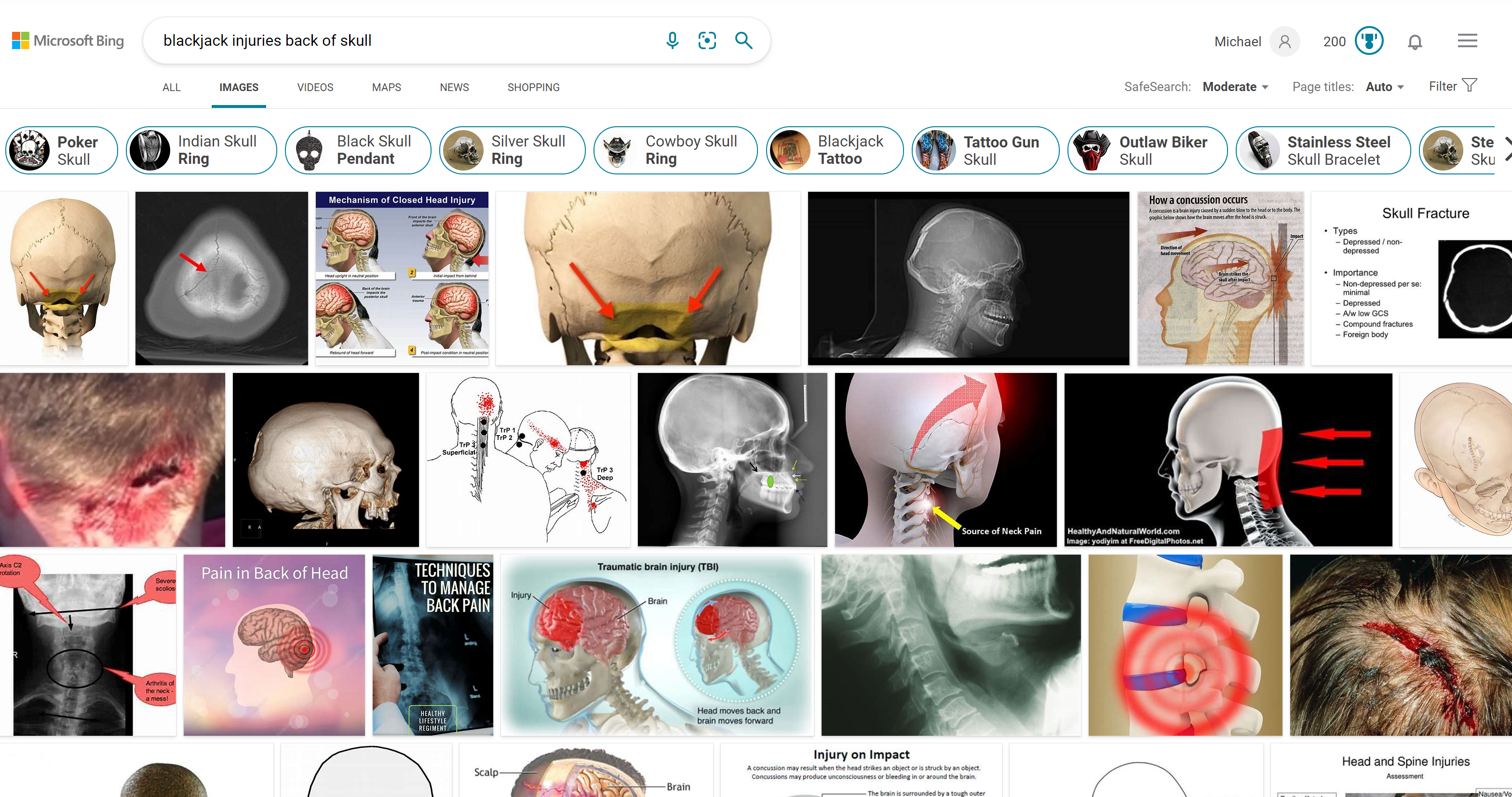Open the triangular CT scan image with red arrow
Image resolution: width=1512 pixels, height=797 pixels.
coord(221,278)
